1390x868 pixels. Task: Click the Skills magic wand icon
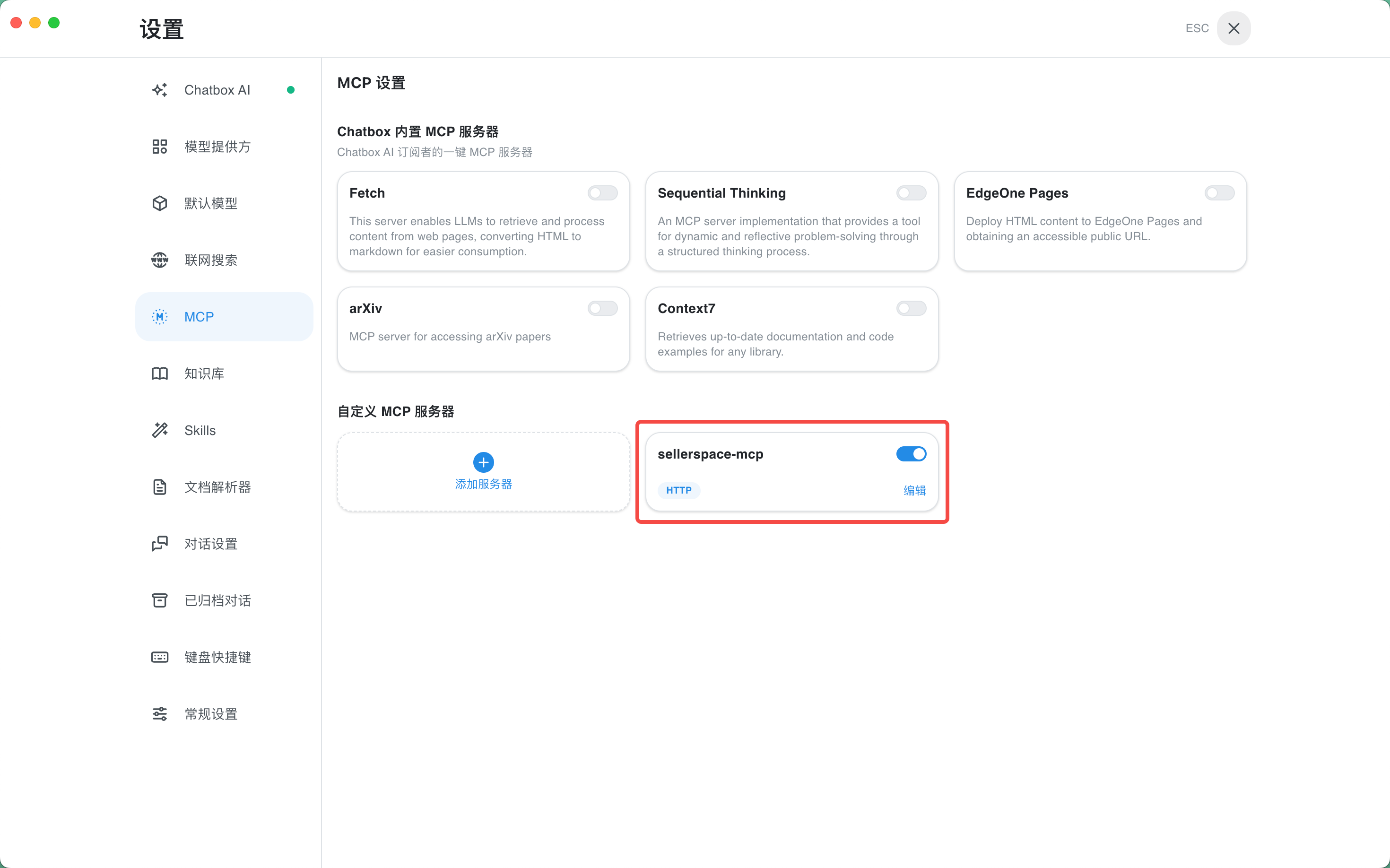point(160,431)
